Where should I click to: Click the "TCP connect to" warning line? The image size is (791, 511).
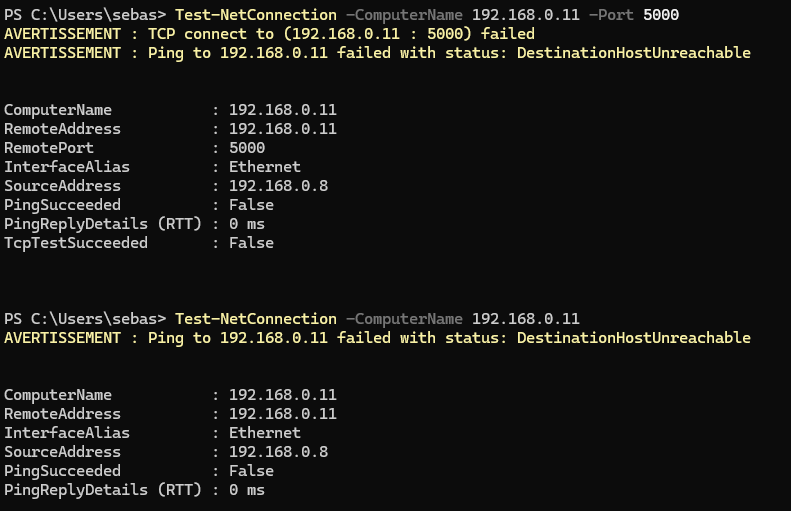(x=270, y=34)
